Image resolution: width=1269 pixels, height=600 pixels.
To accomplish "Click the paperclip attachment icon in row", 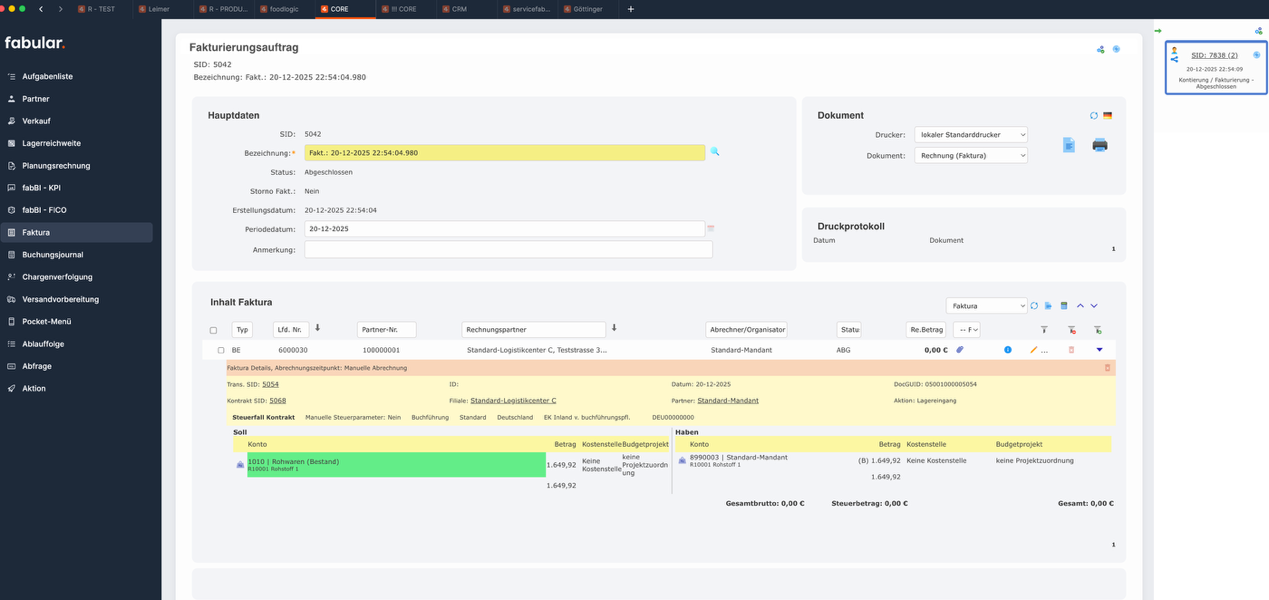I will click(959, 350).
